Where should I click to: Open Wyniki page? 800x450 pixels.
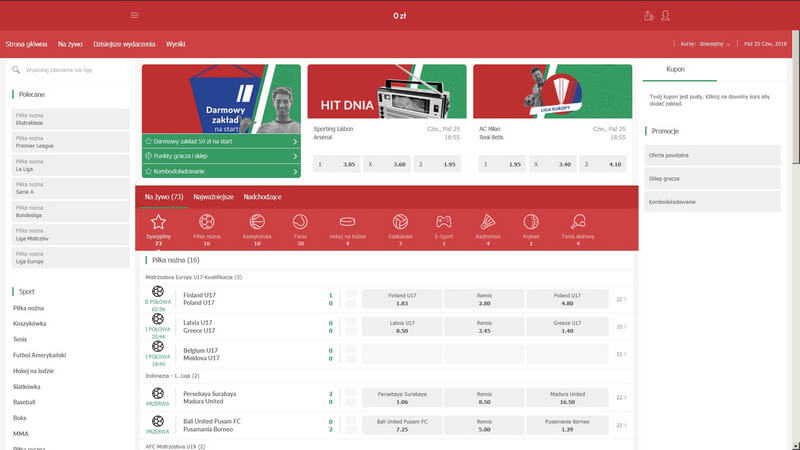176,44
